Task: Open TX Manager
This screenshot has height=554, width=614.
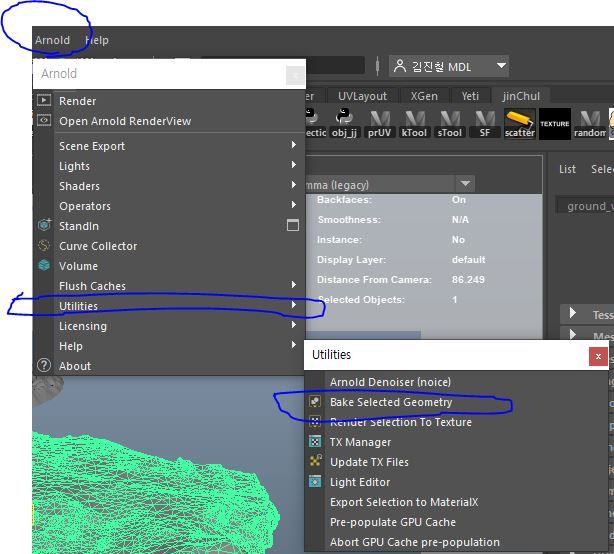Action: point(360,442)
